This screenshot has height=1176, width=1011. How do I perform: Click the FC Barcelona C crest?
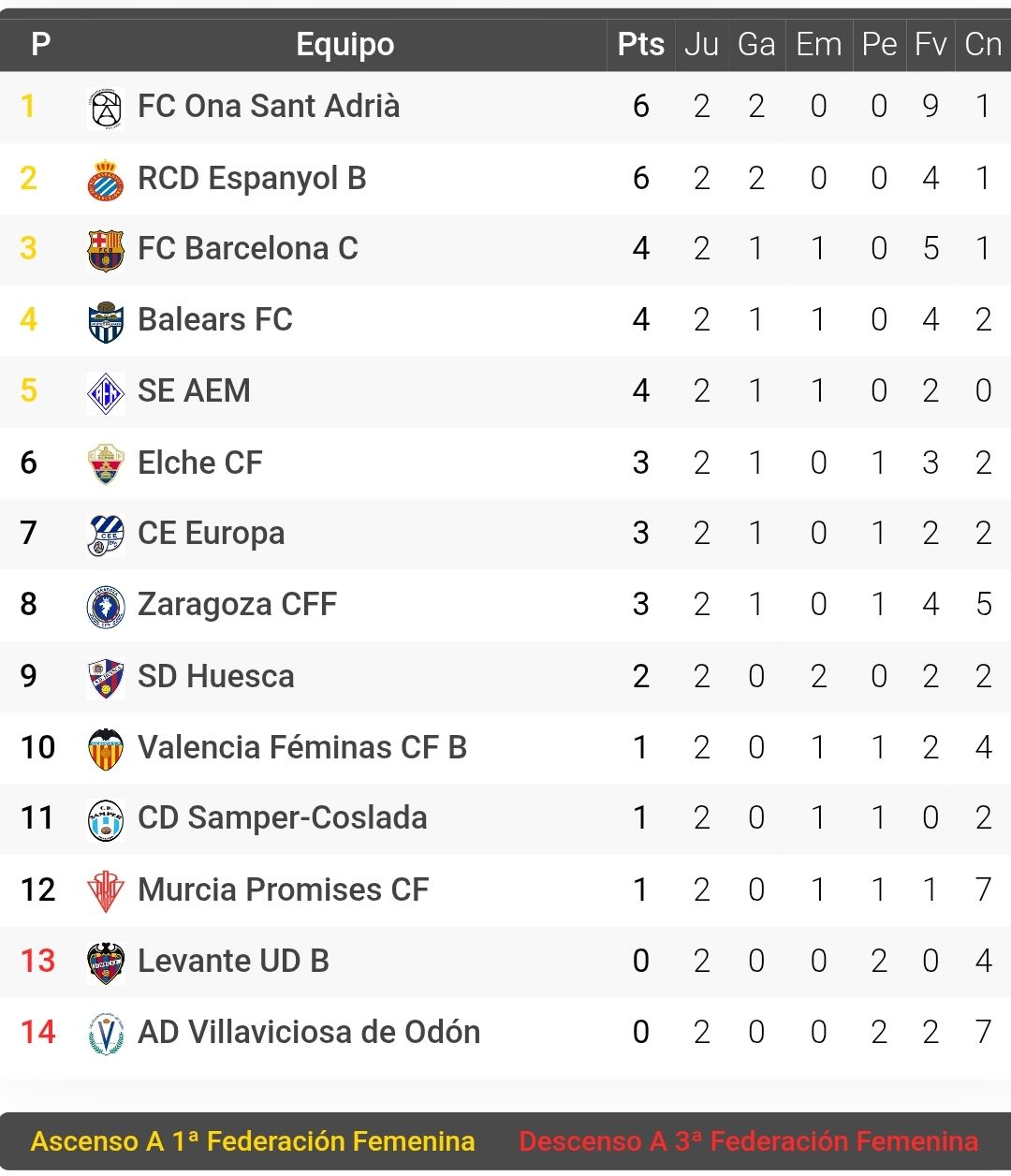105,250
